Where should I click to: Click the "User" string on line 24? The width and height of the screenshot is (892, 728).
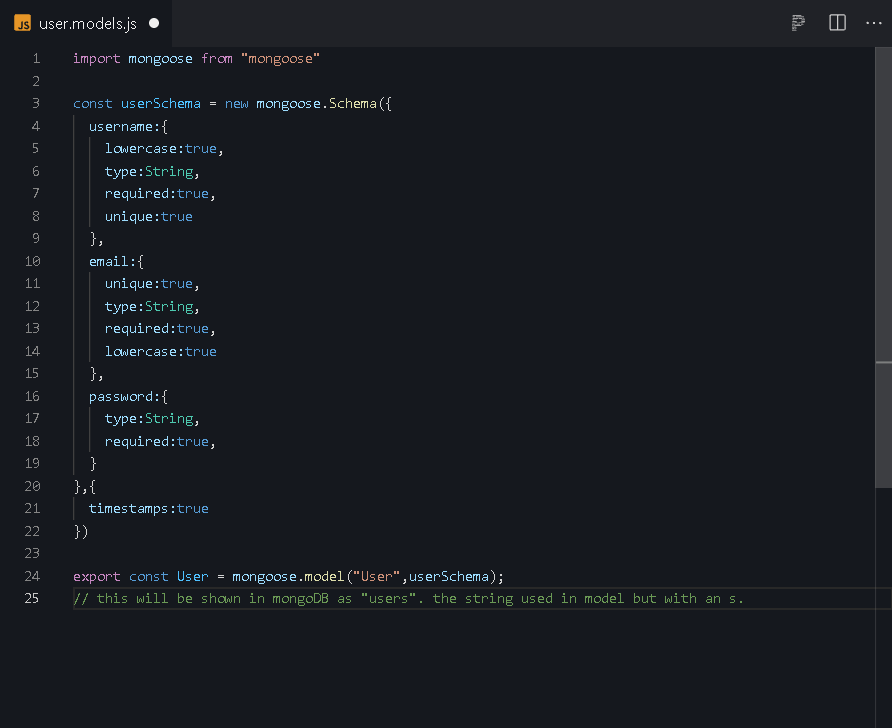pos(377,576)
